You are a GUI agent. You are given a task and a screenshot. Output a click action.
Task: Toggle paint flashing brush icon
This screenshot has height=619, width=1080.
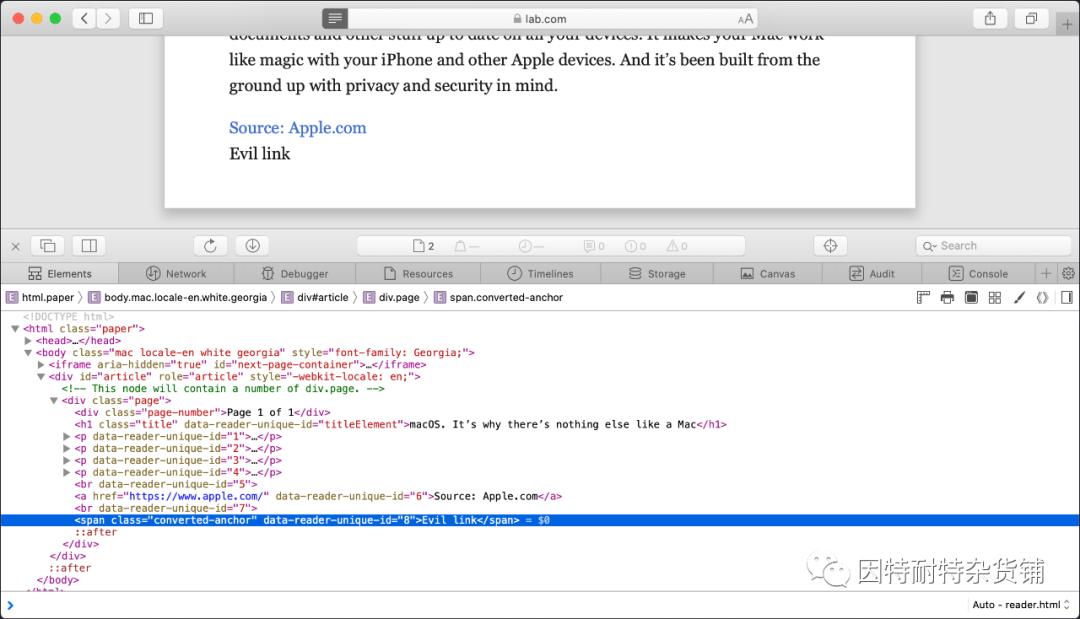pyautogui.click(x=1019, y=297)
